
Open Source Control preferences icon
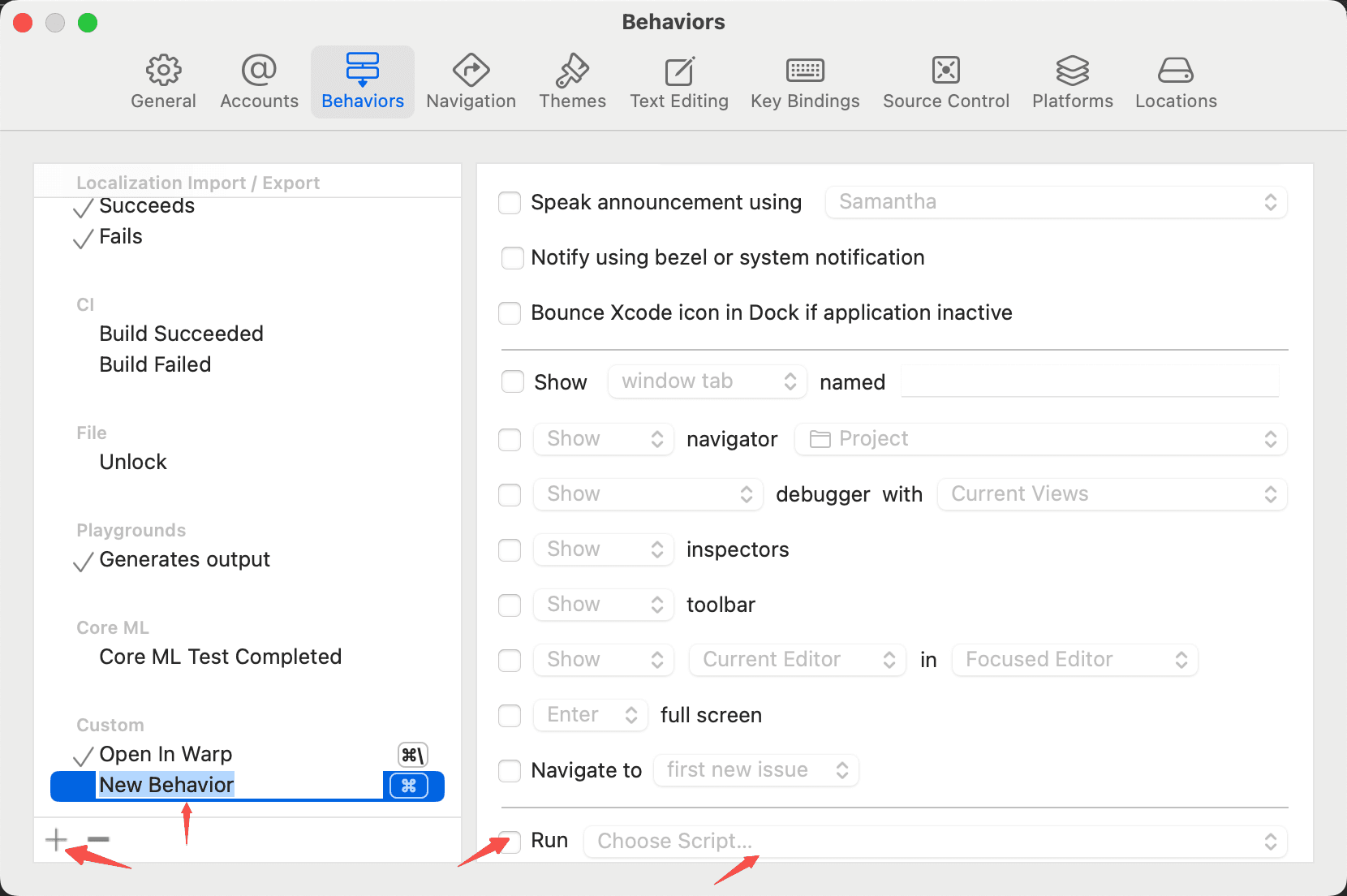(x=946, y=71)
